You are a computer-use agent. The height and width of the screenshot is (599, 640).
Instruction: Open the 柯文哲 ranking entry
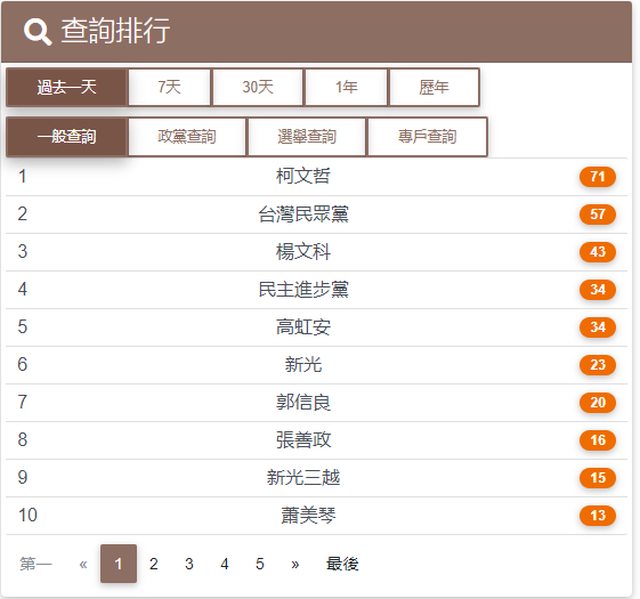[x=303, y=177]
